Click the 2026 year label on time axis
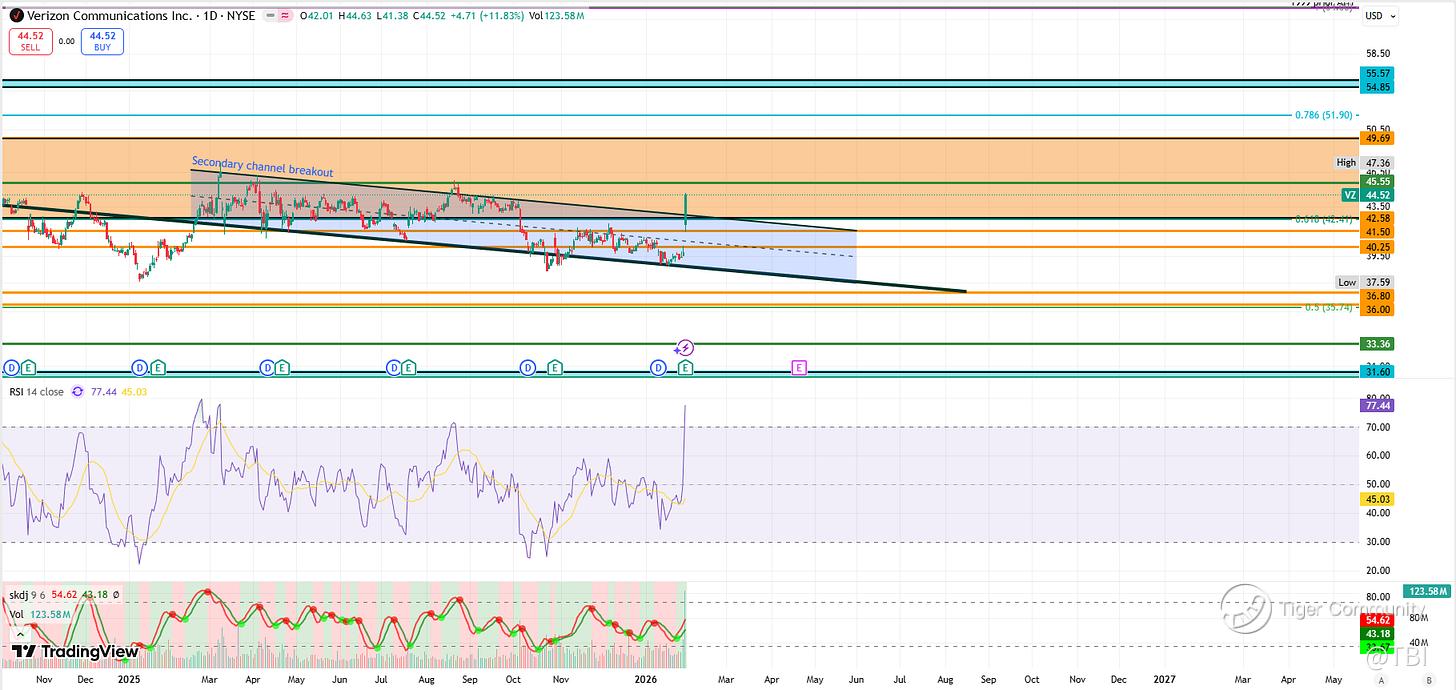 click(647, 679)
